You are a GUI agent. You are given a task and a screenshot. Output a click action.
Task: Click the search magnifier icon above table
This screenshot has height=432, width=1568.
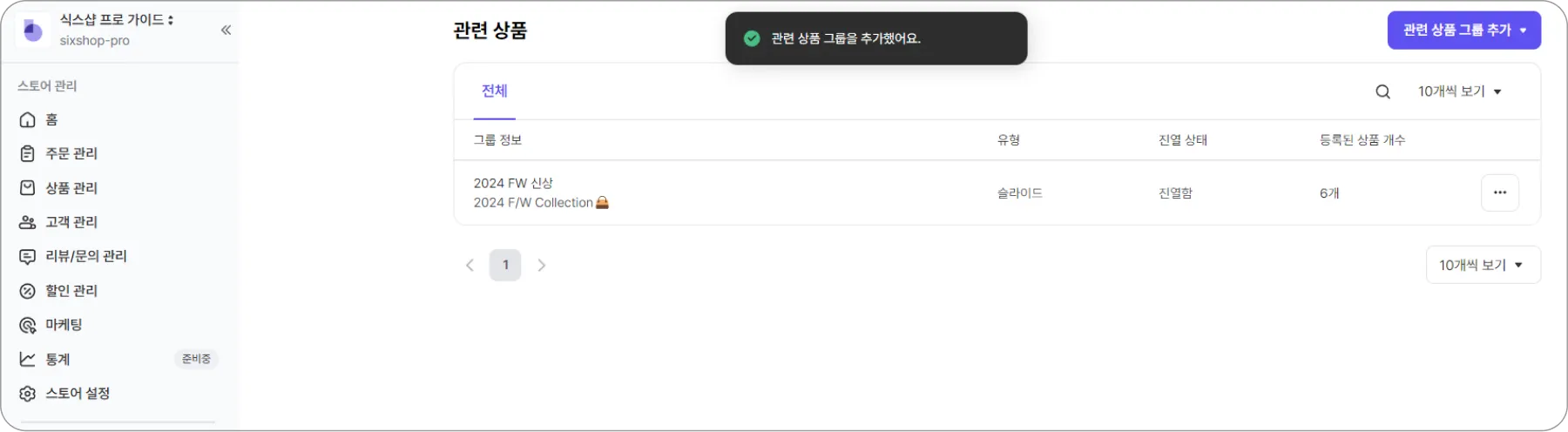click(x=1382, y=91)
